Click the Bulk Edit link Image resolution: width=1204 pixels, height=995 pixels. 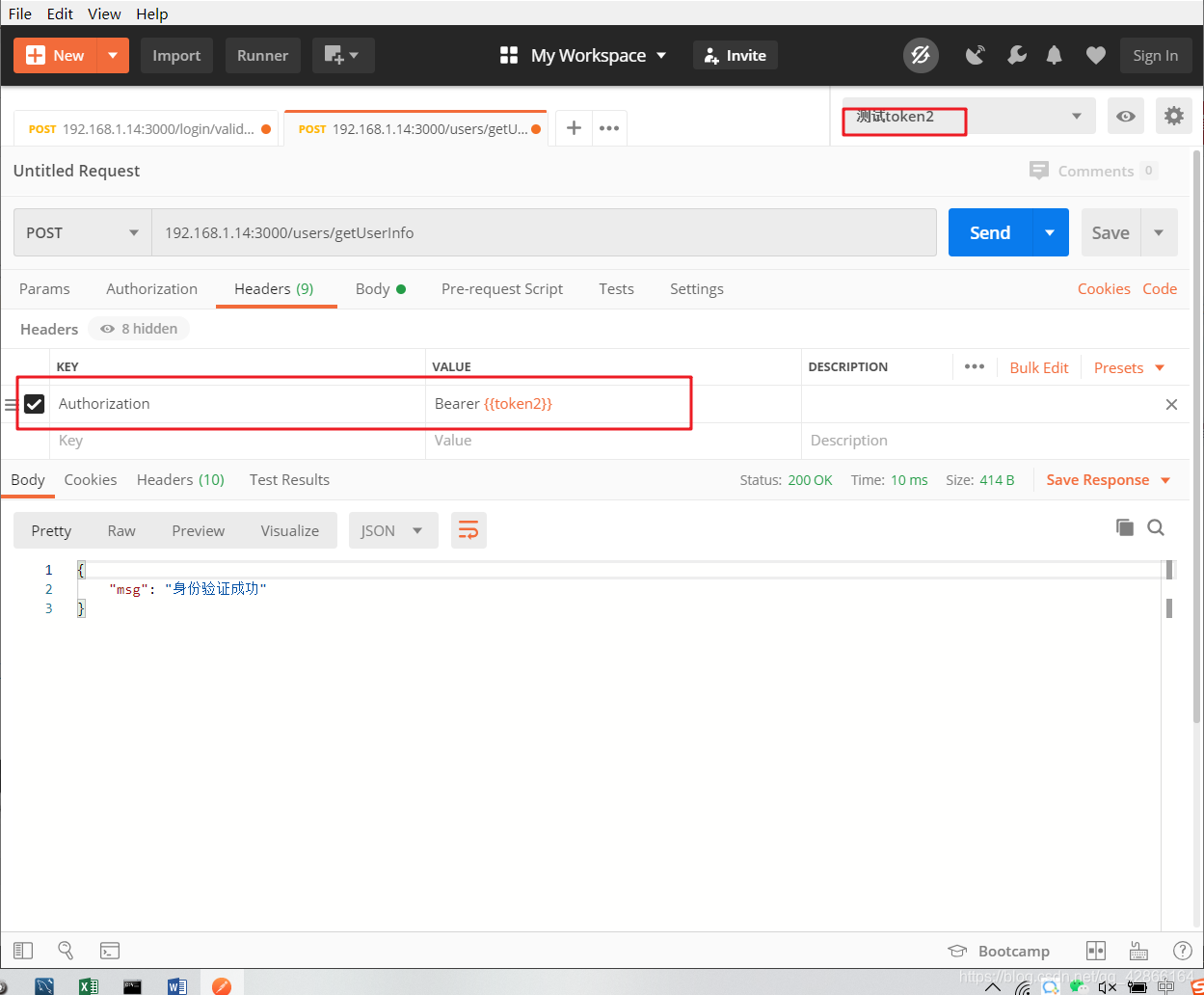pos(1039,367)
